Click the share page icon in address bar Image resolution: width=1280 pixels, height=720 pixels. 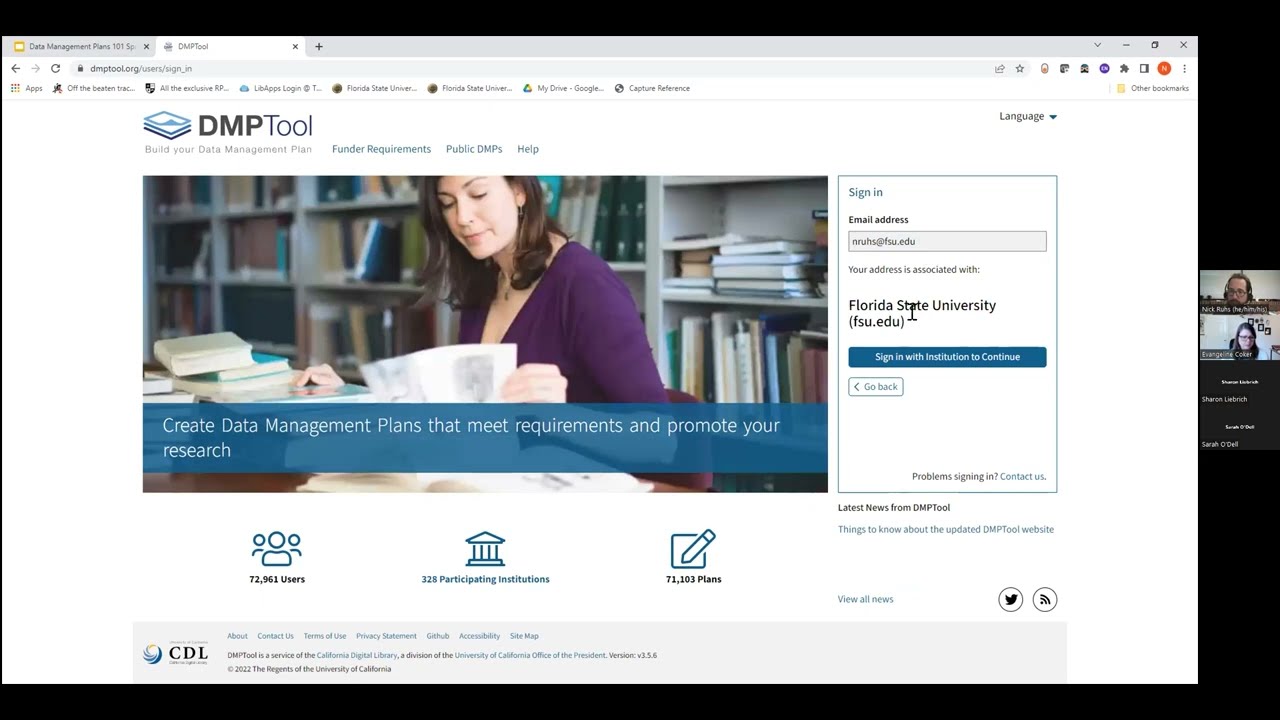click(999, 69)
